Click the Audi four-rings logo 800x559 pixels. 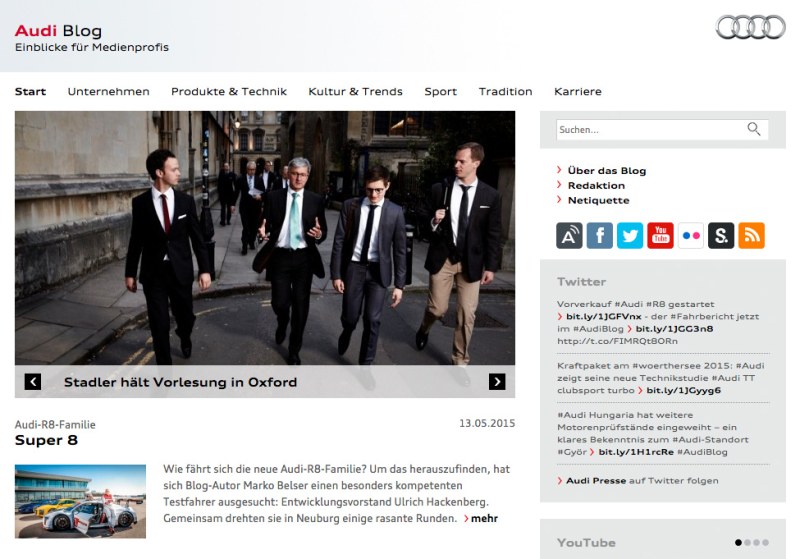(751, 27)
